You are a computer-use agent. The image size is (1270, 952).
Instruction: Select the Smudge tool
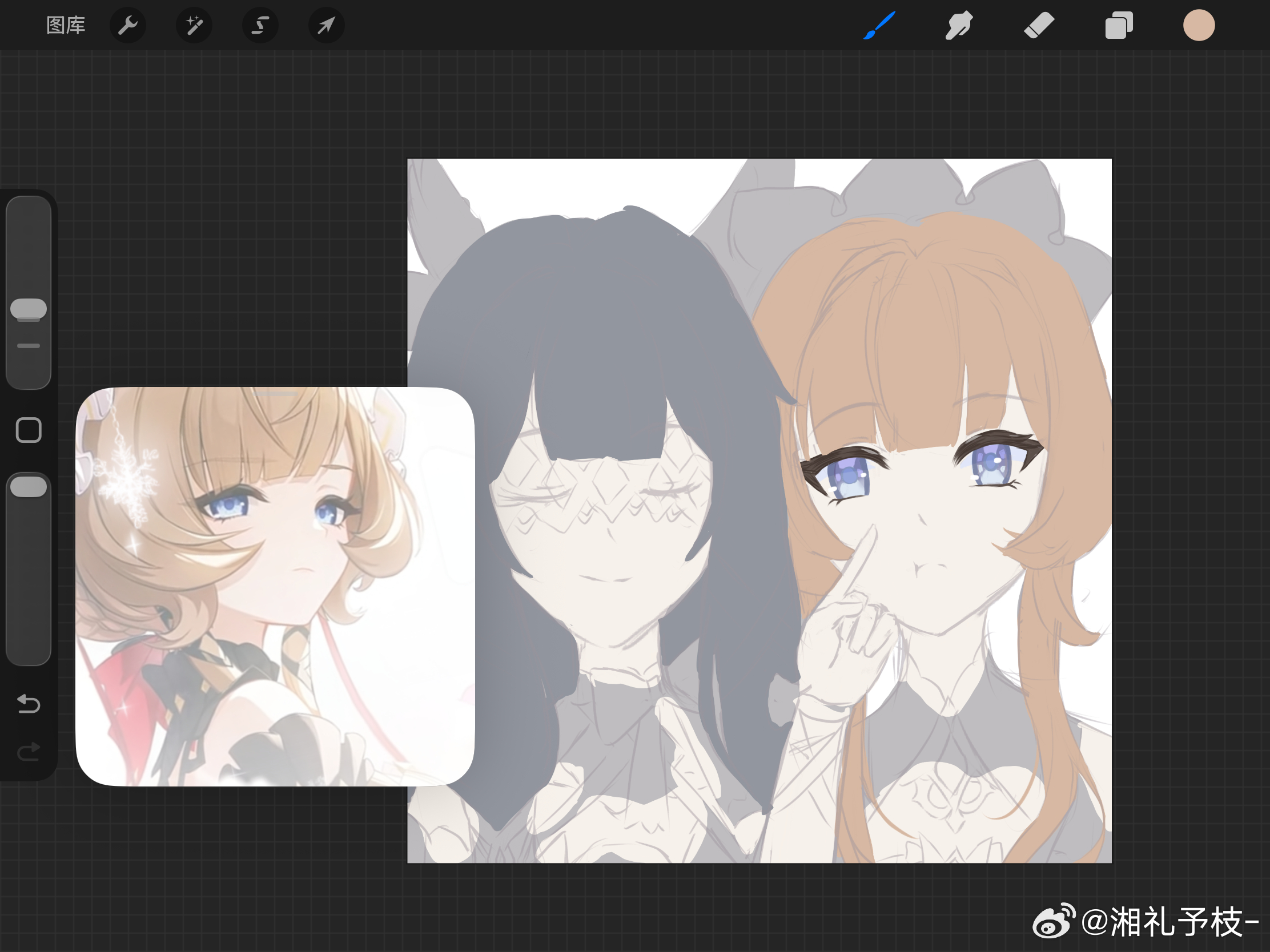[959, 25]
